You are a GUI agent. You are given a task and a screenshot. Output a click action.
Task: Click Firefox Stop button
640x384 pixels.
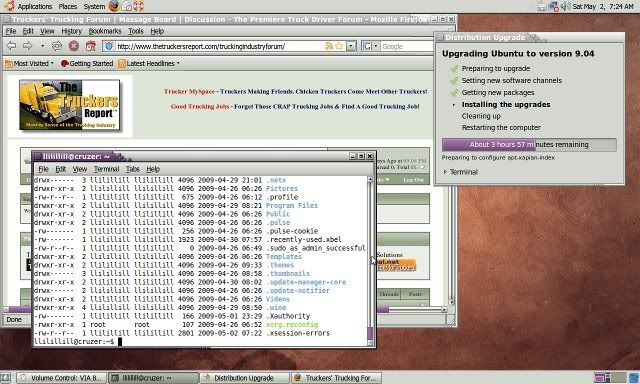tap(74, 46)
